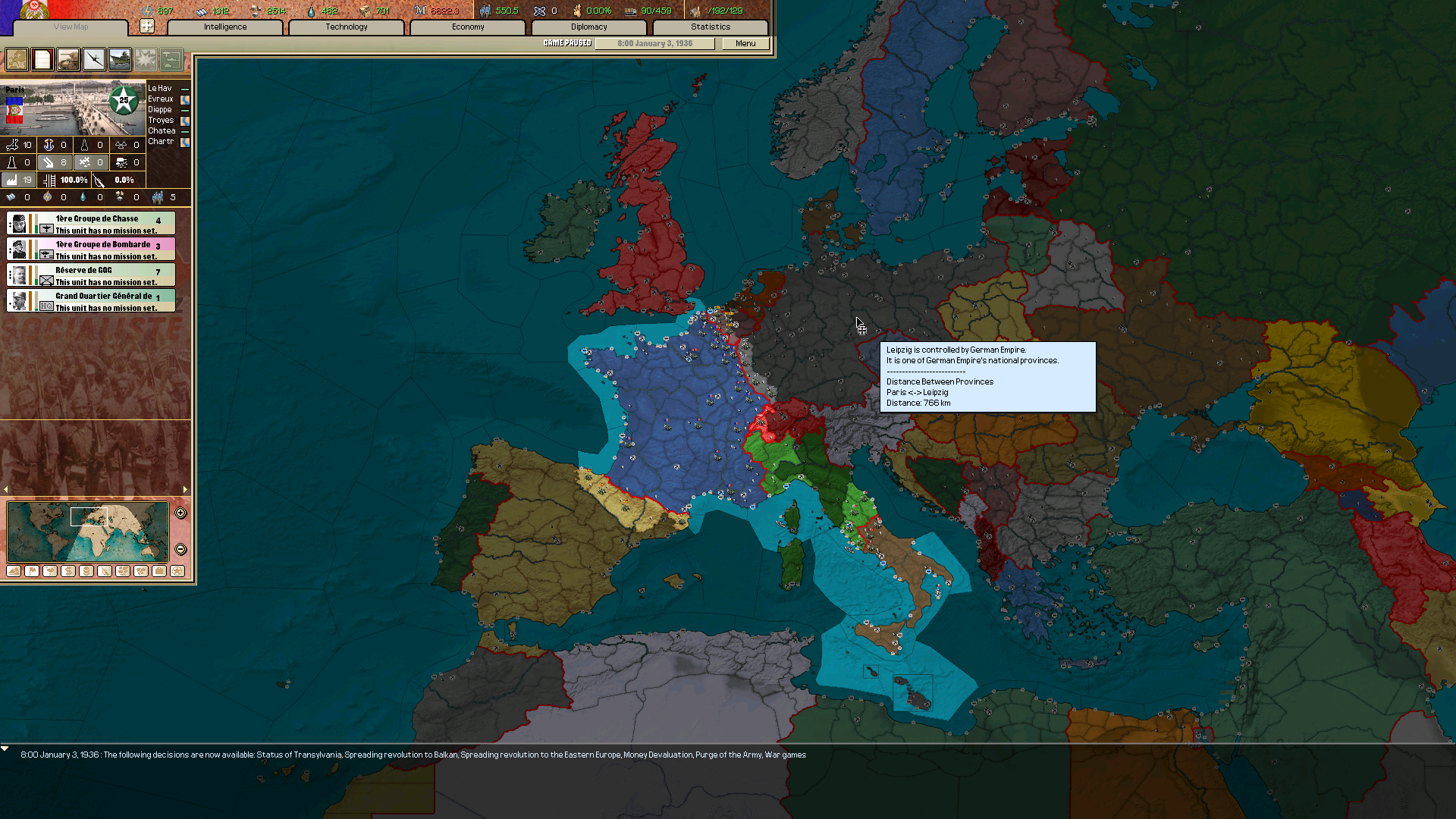Click the partisan activity icon 0.0%
The image size is (1456, 819).
[x=99, y=180]
